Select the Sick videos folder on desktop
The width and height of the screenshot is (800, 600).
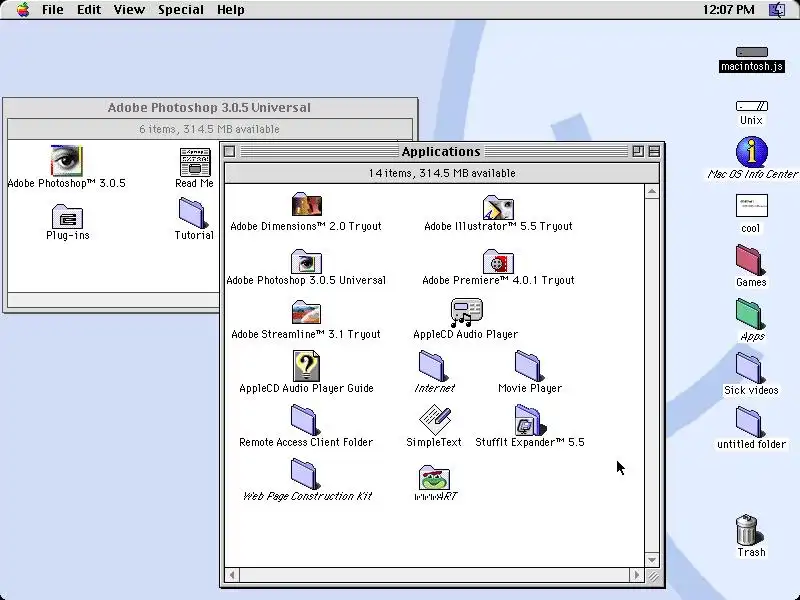[x=750, y=368]
